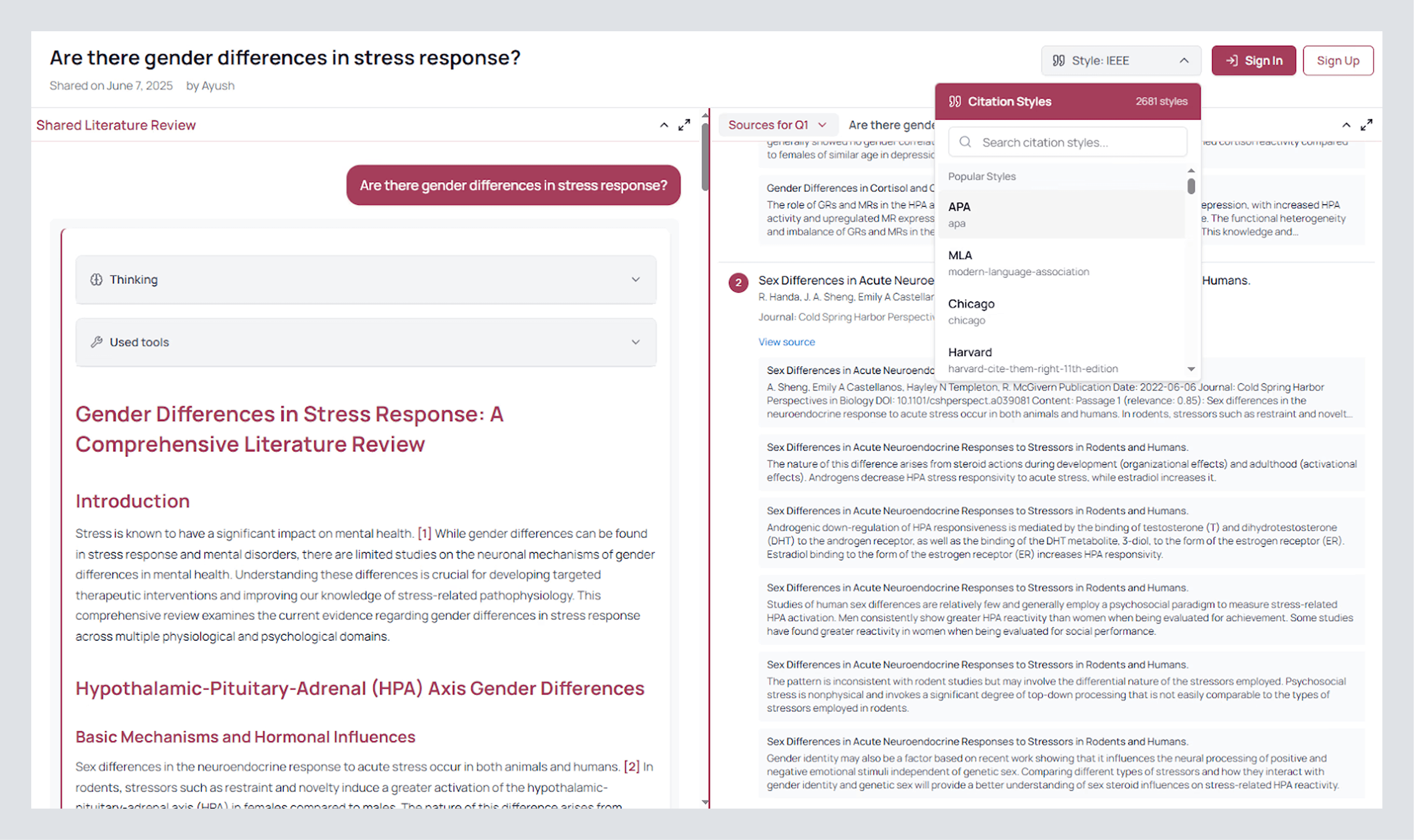The width and height of the screenshot is (1414, 840).
Task: Click the wrench icon beside Used tools
Action: pos(96,342)
